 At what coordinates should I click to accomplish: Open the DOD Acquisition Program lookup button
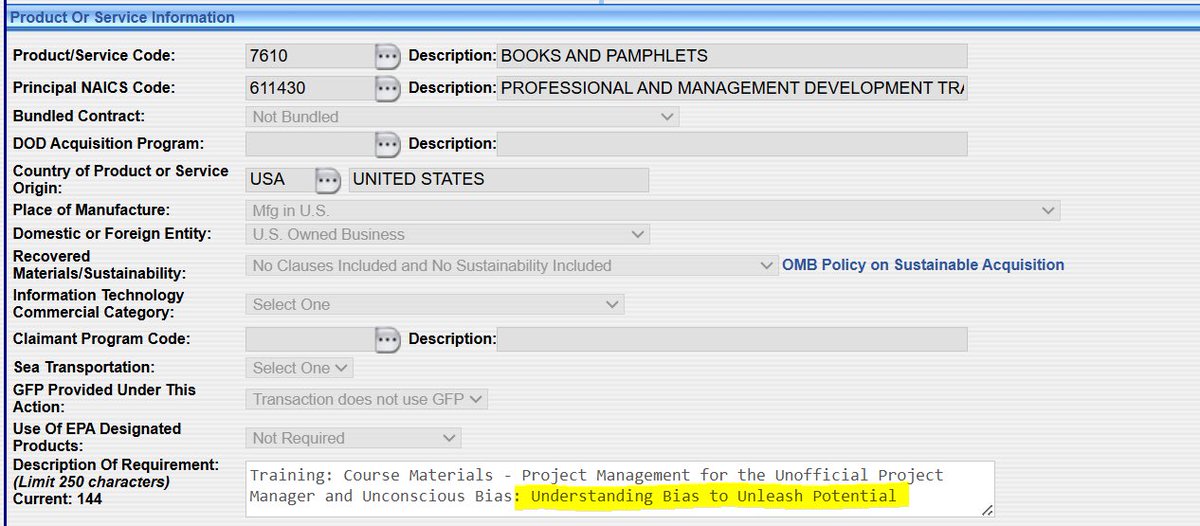pyautogui.click(x=387, y=144)
